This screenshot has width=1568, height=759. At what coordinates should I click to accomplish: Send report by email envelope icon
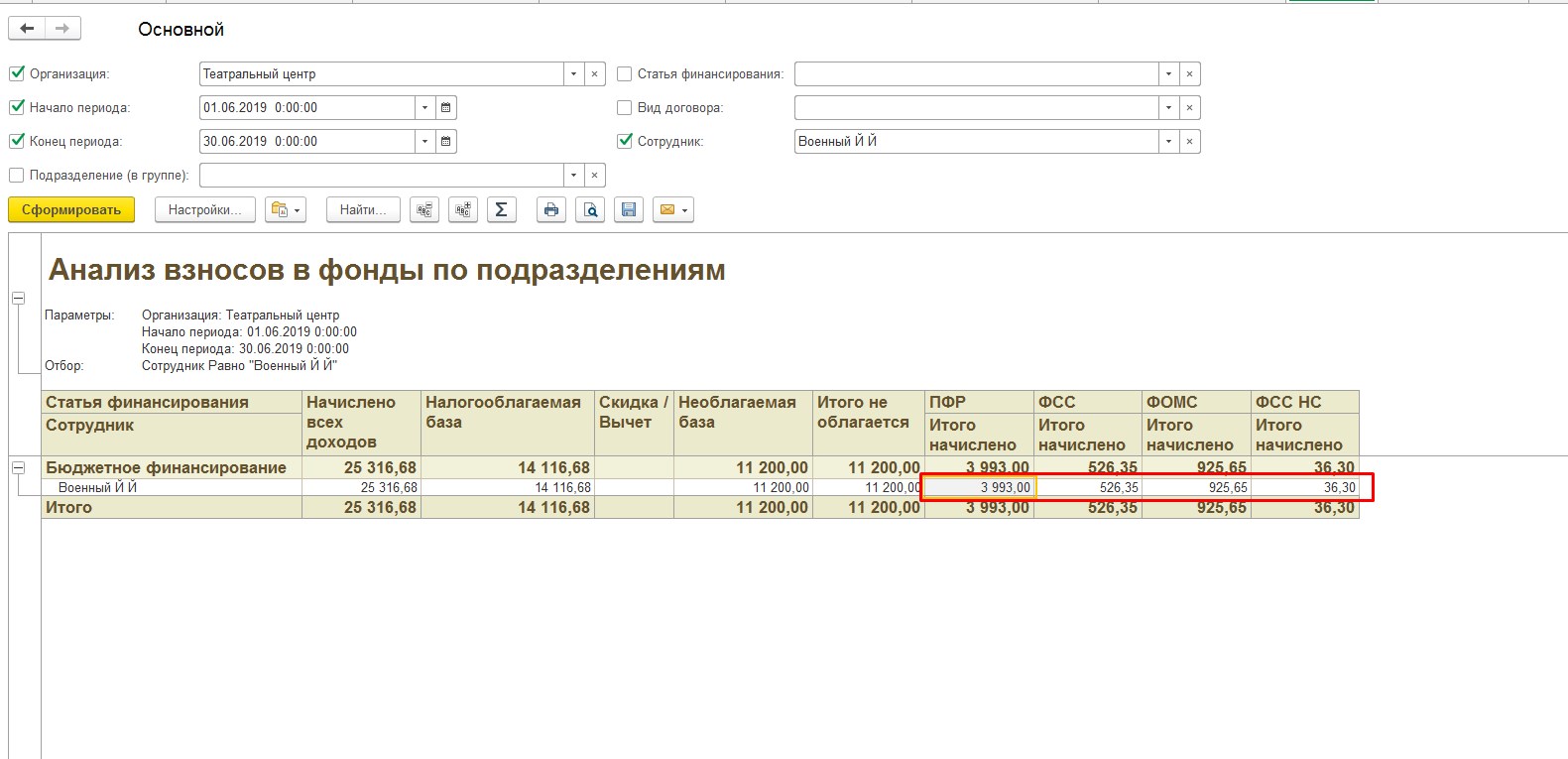pyautogui.click(x=672, y=209)
